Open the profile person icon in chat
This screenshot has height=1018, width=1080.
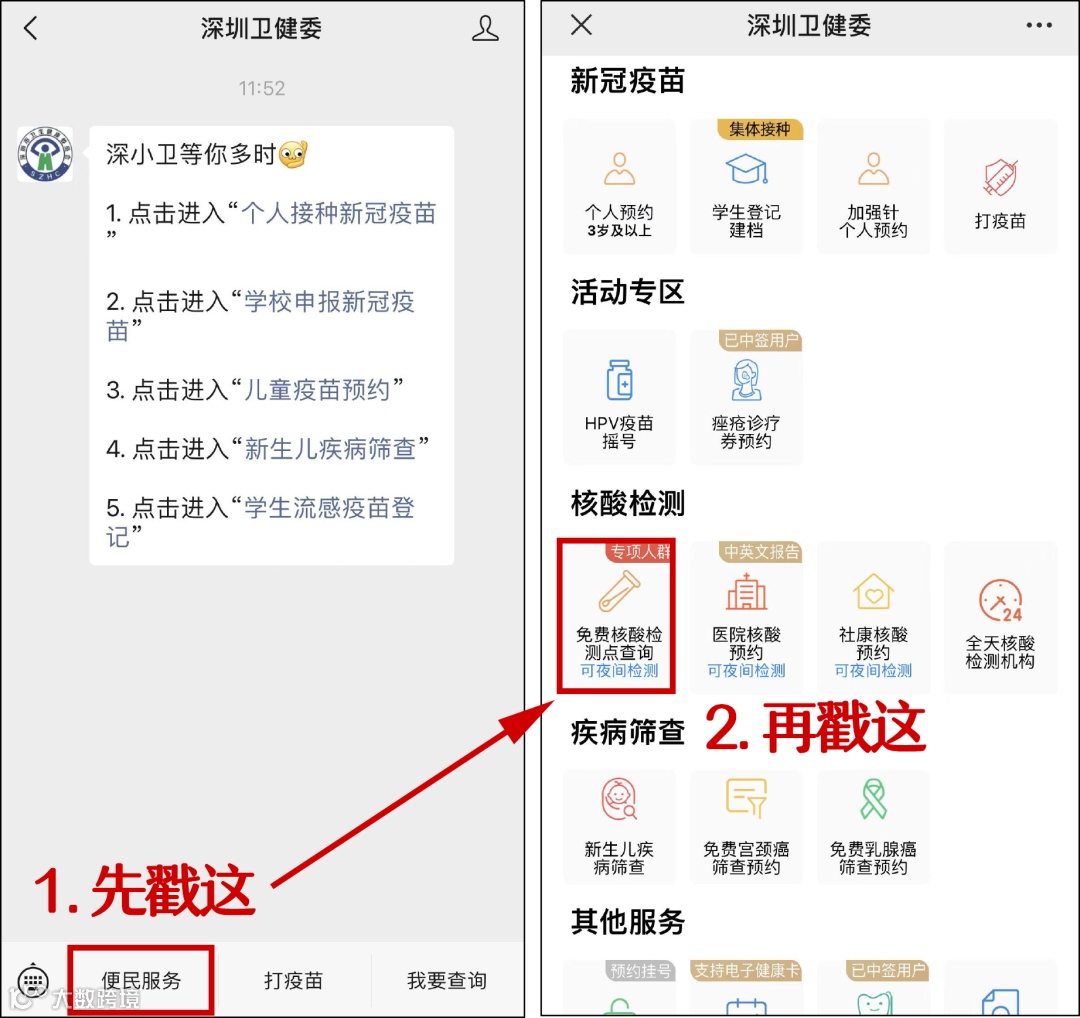[x=485, y=28]
